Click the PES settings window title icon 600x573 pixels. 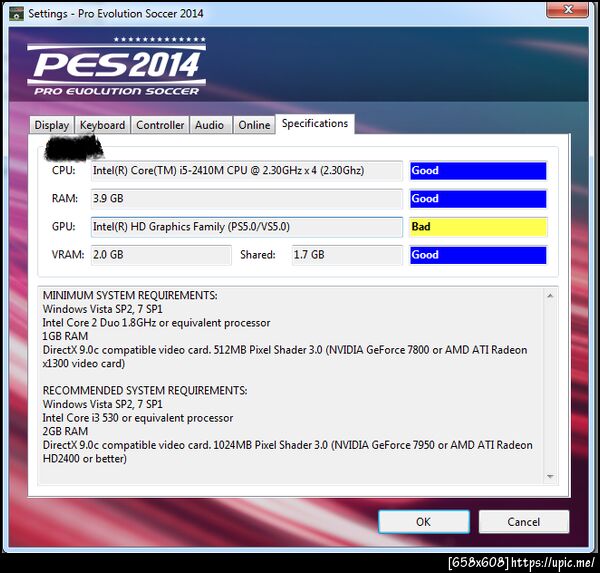click(16, 14)
